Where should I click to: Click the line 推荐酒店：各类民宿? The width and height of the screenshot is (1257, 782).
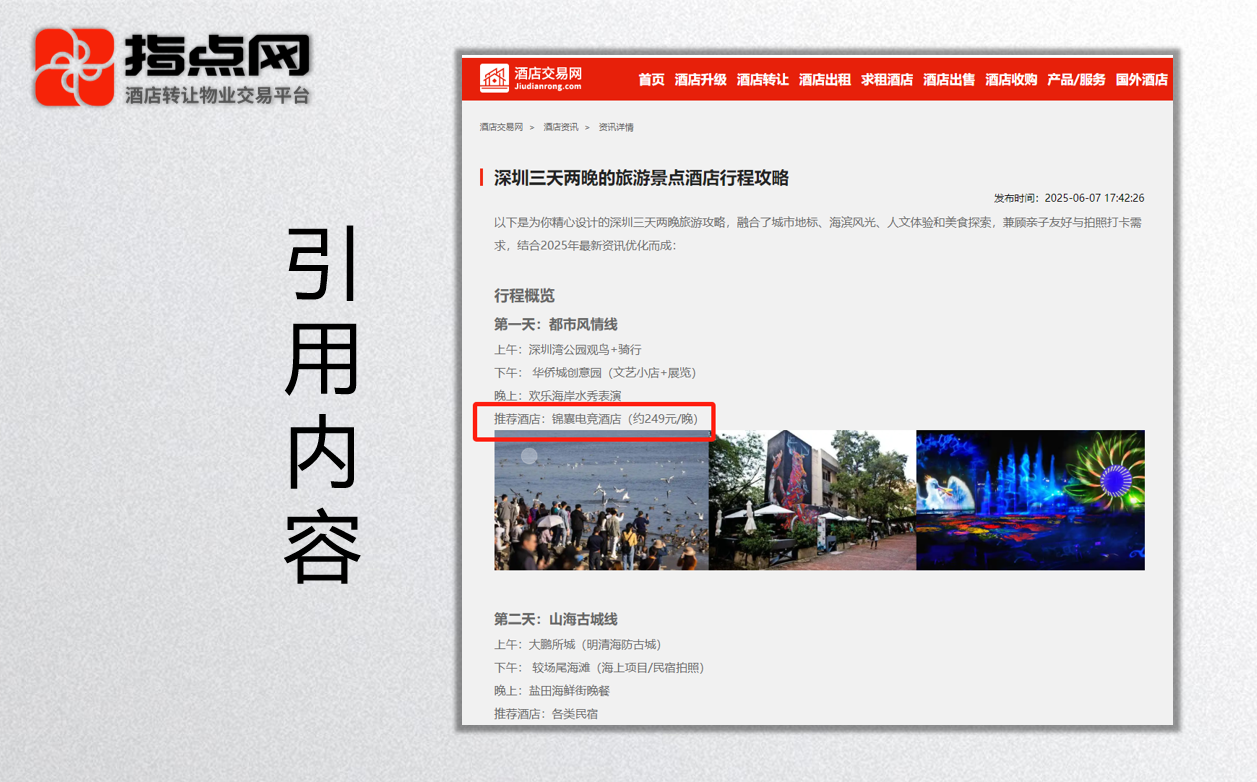coord(546,714)
